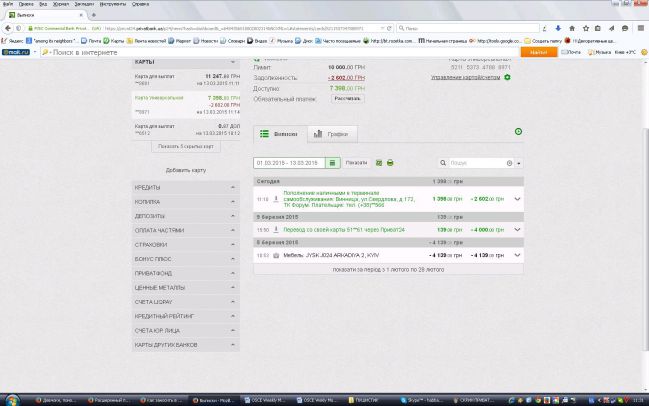Expand the JYSK ARKADIYA purchase details
Viewport: 649px width, 406px height.
pos(517,255)
